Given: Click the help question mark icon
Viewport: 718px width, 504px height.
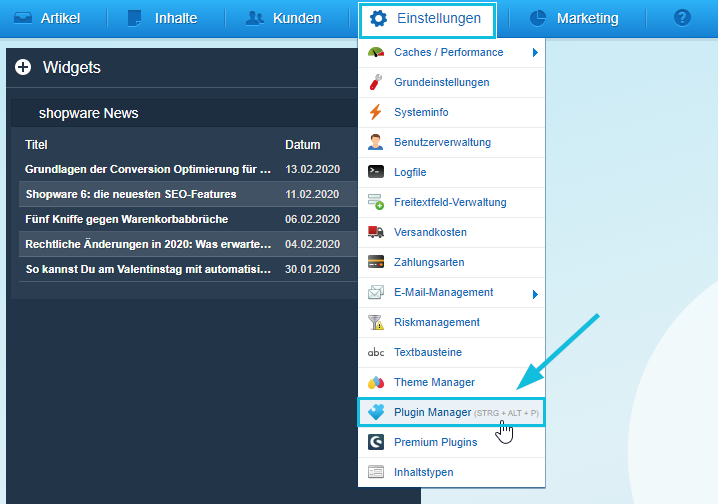Looking at the screenshot, I should pos(682,18).
